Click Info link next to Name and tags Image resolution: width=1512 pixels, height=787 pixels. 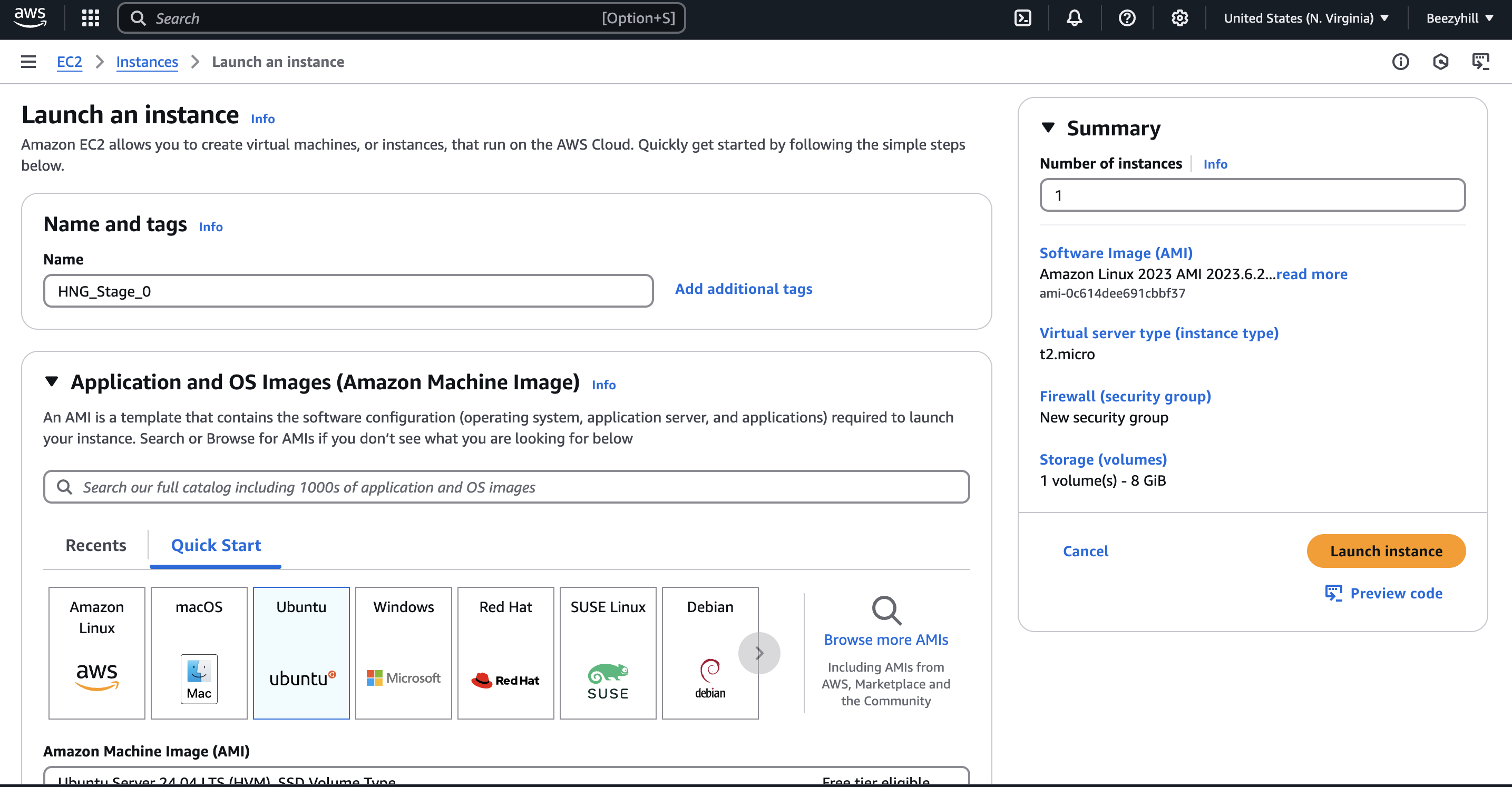tap(211, 227)
